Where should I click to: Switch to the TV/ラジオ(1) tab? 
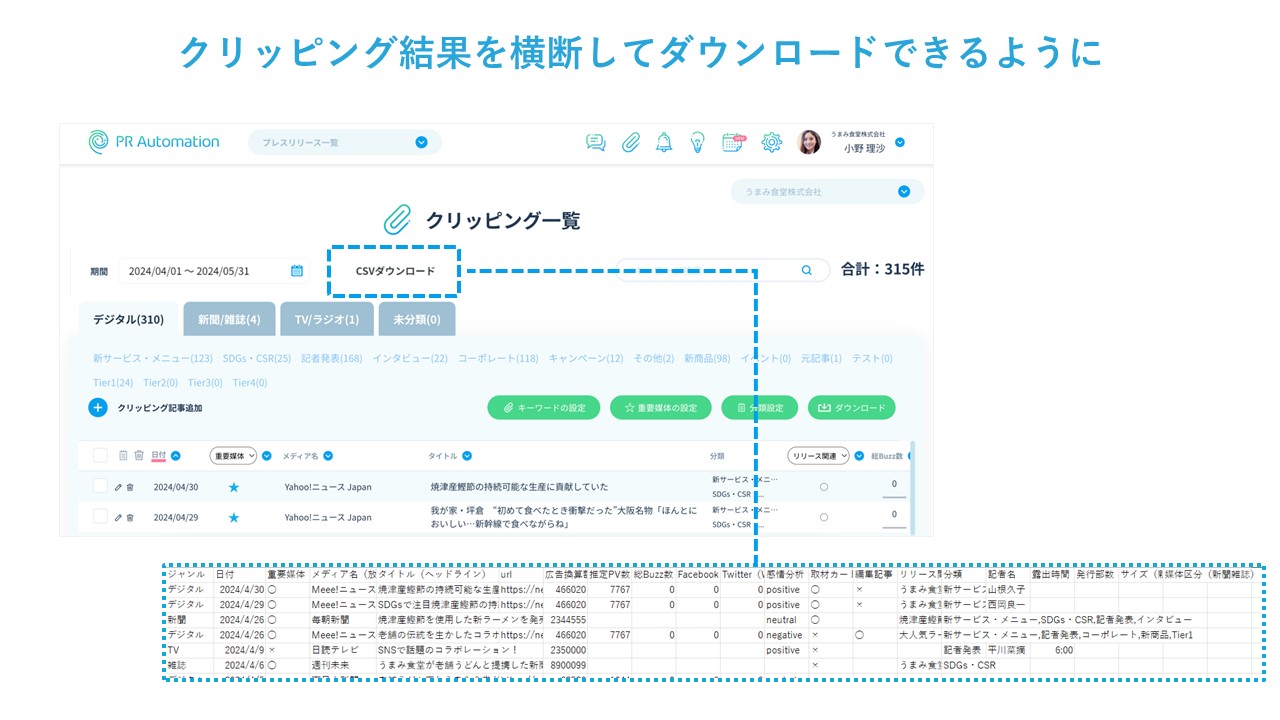click(x=326, y=319)
